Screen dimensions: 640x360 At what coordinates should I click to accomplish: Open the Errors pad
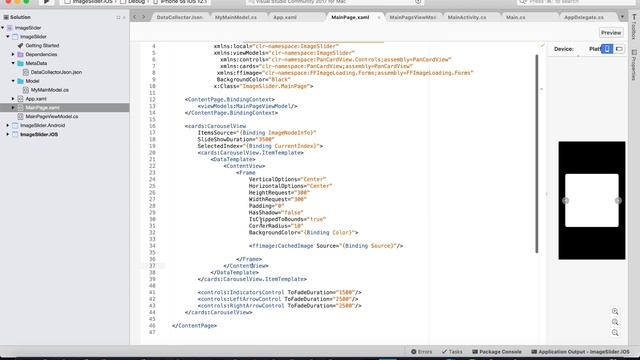(x=421, y=351)
